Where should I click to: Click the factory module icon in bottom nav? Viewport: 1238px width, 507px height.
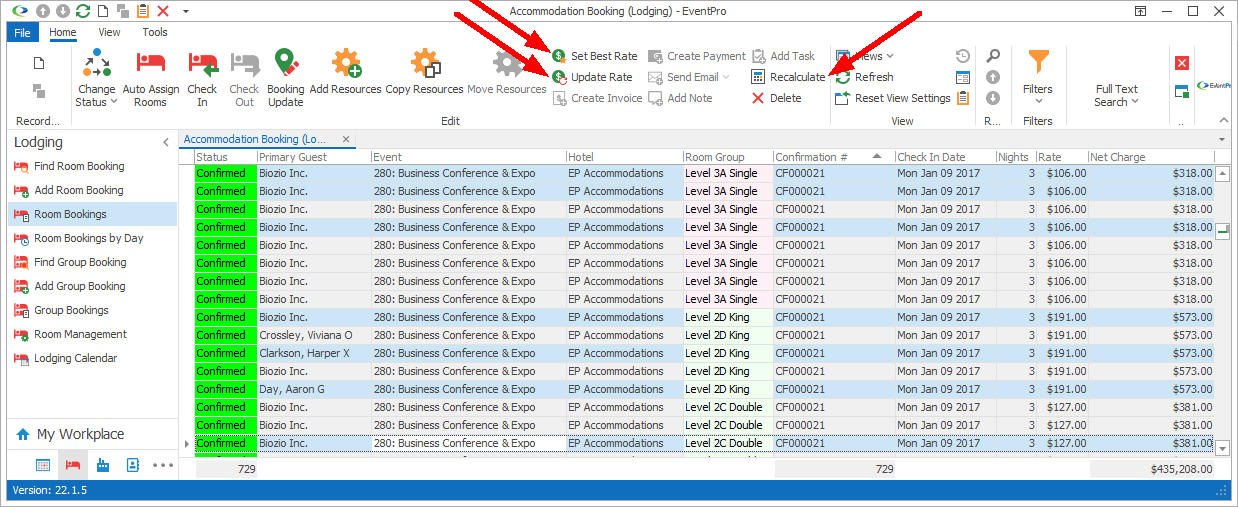tap(103, 465)
